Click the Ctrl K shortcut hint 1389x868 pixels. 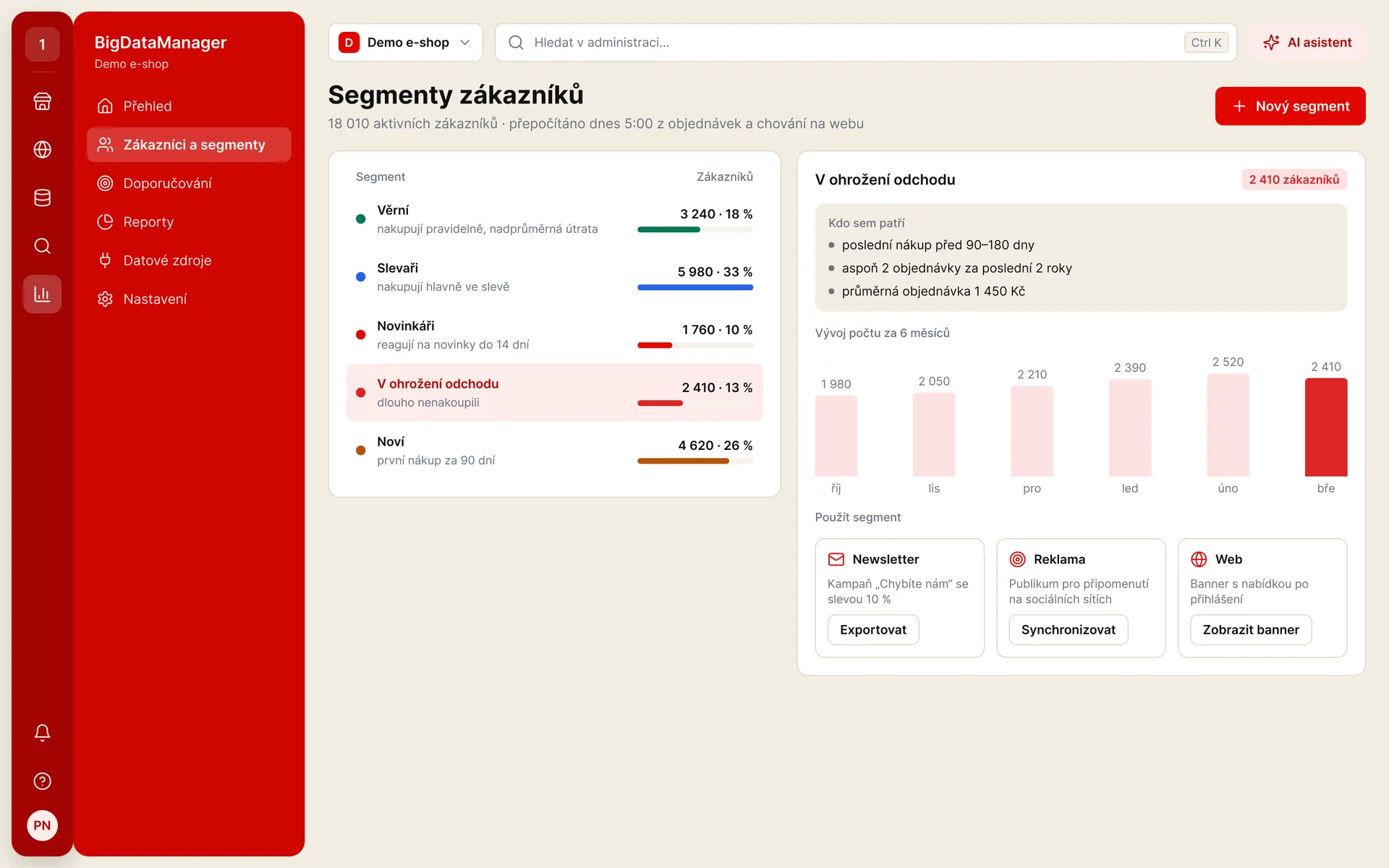coord(1206,43)
